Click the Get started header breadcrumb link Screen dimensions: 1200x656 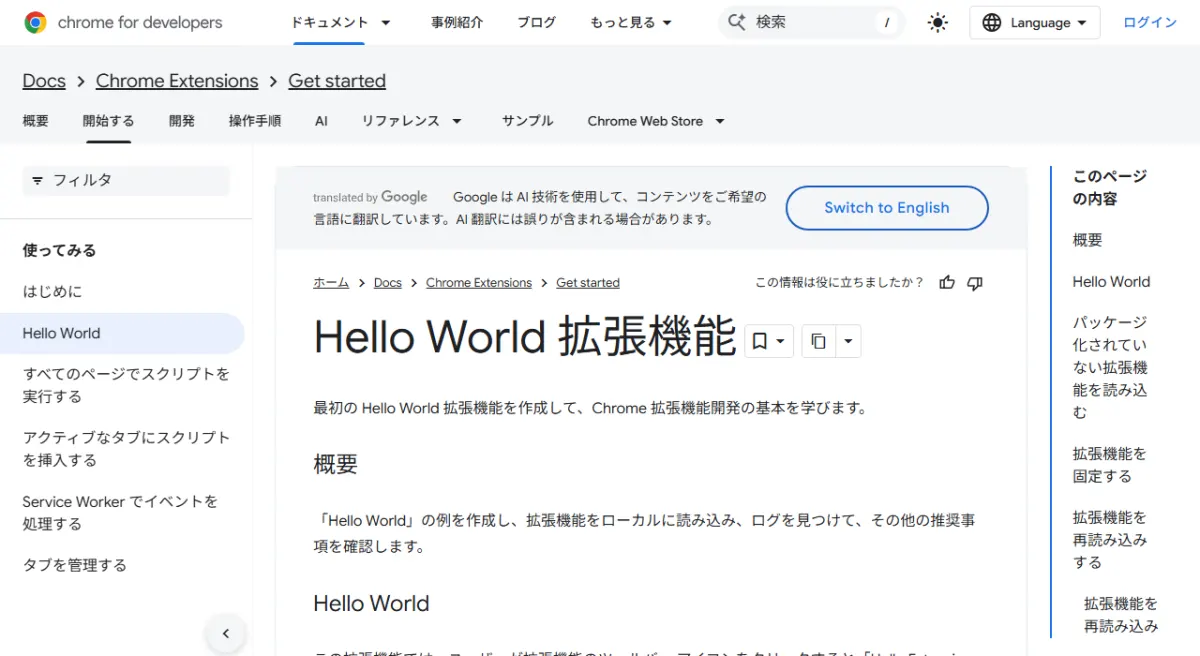pyautogui.click(x=337, y=81)
